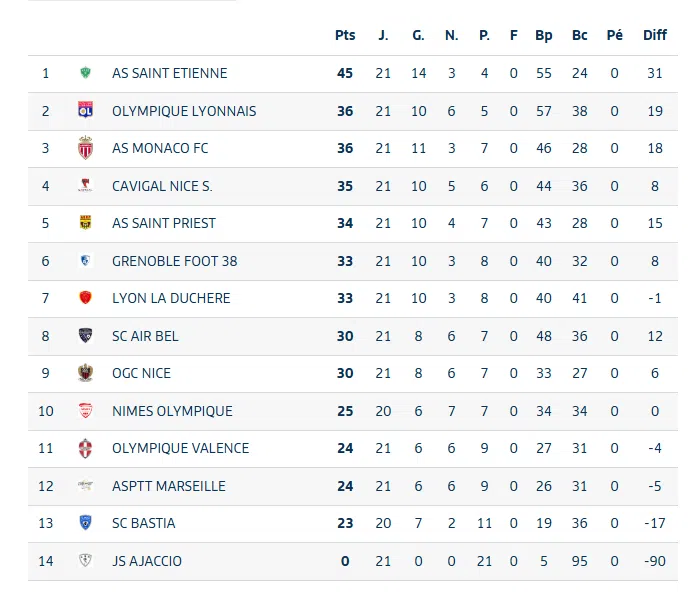This screenshot has width=691, height=592.
Task: Open the JS Ajaccio team name link
Action: 147,561
